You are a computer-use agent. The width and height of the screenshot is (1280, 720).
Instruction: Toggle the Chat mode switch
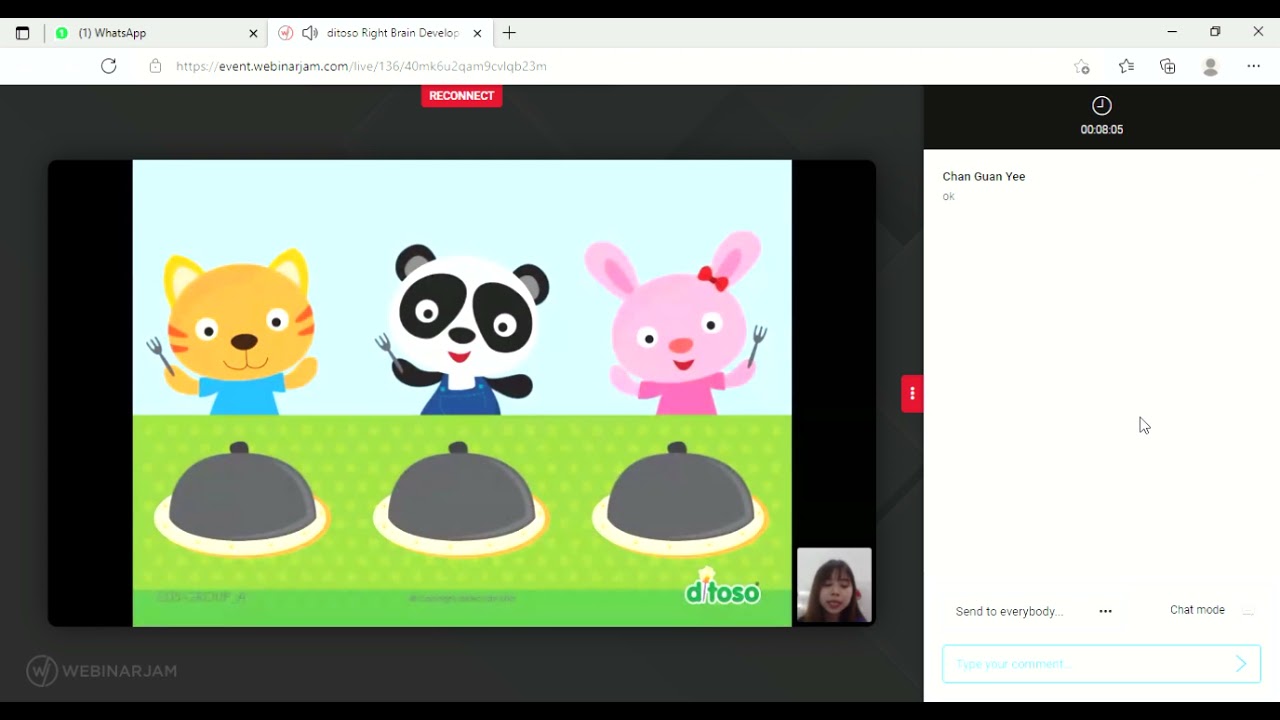[1247, 610]
